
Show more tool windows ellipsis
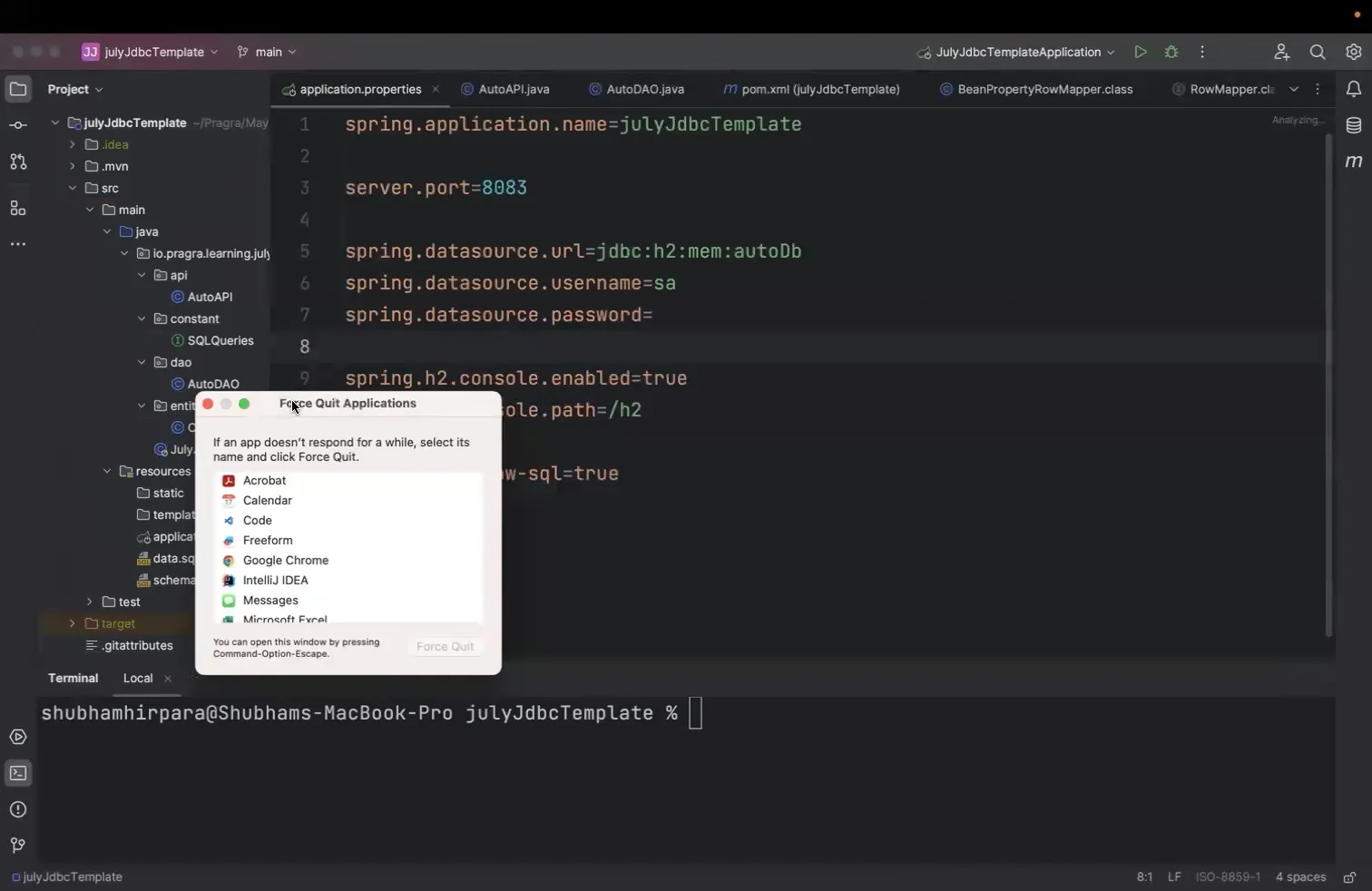(x=18, y=244)
